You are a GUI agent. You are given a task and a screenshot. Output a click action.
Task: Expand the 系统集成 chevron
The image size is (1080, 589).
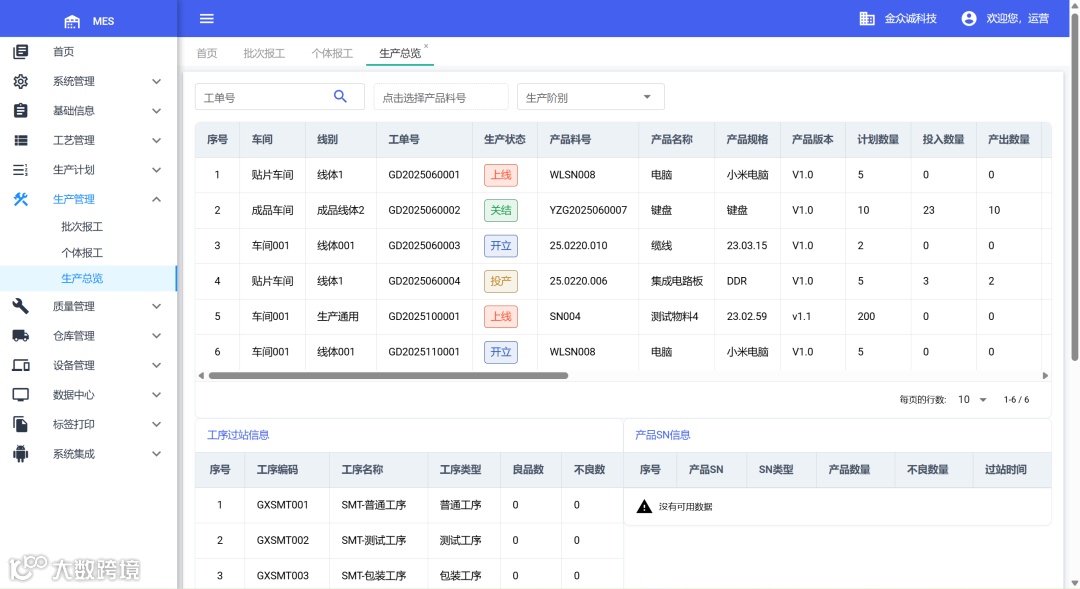click(156, 454)
